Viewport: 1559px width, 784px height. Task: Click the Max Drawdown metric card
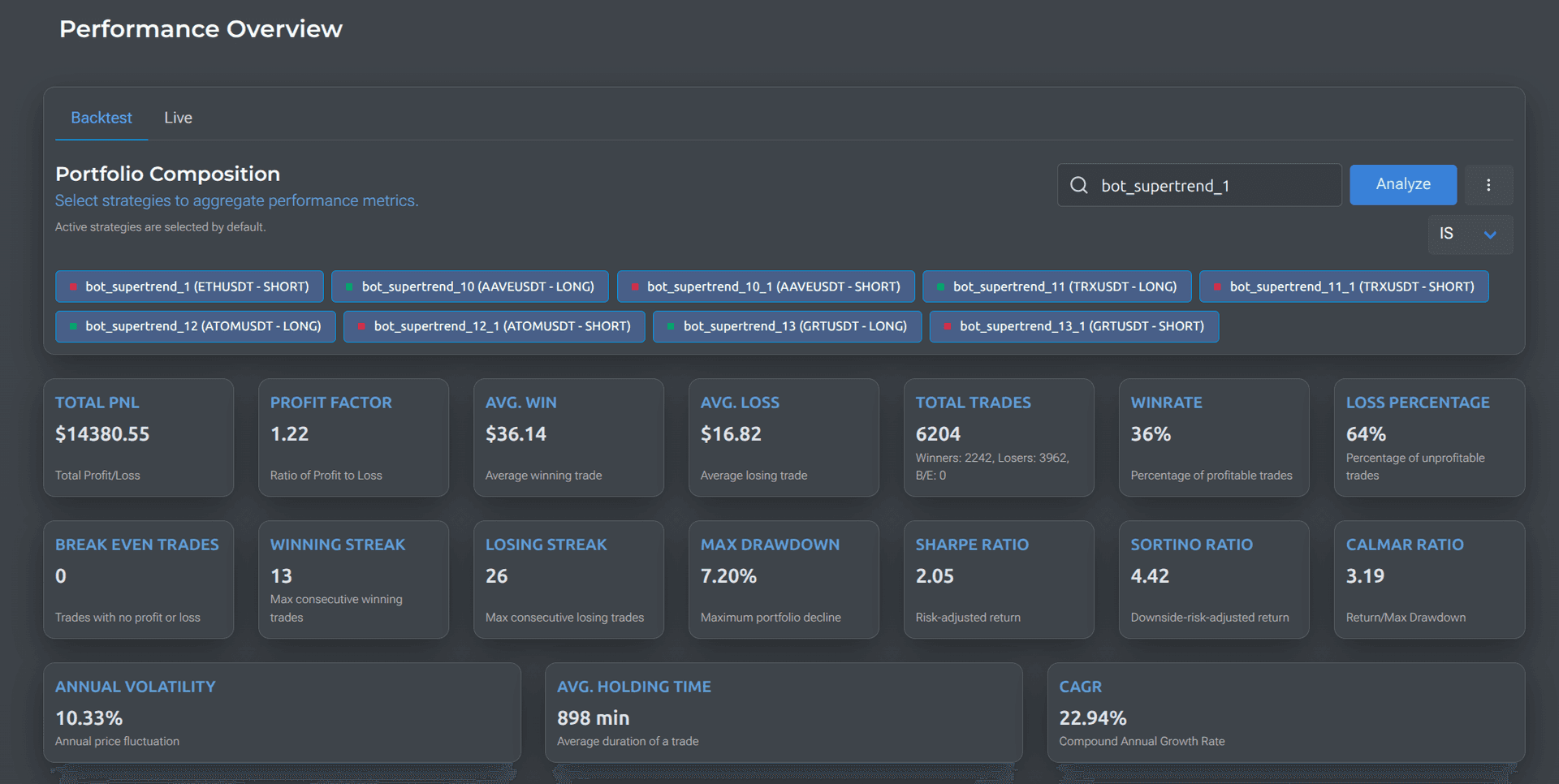point(784,579)
